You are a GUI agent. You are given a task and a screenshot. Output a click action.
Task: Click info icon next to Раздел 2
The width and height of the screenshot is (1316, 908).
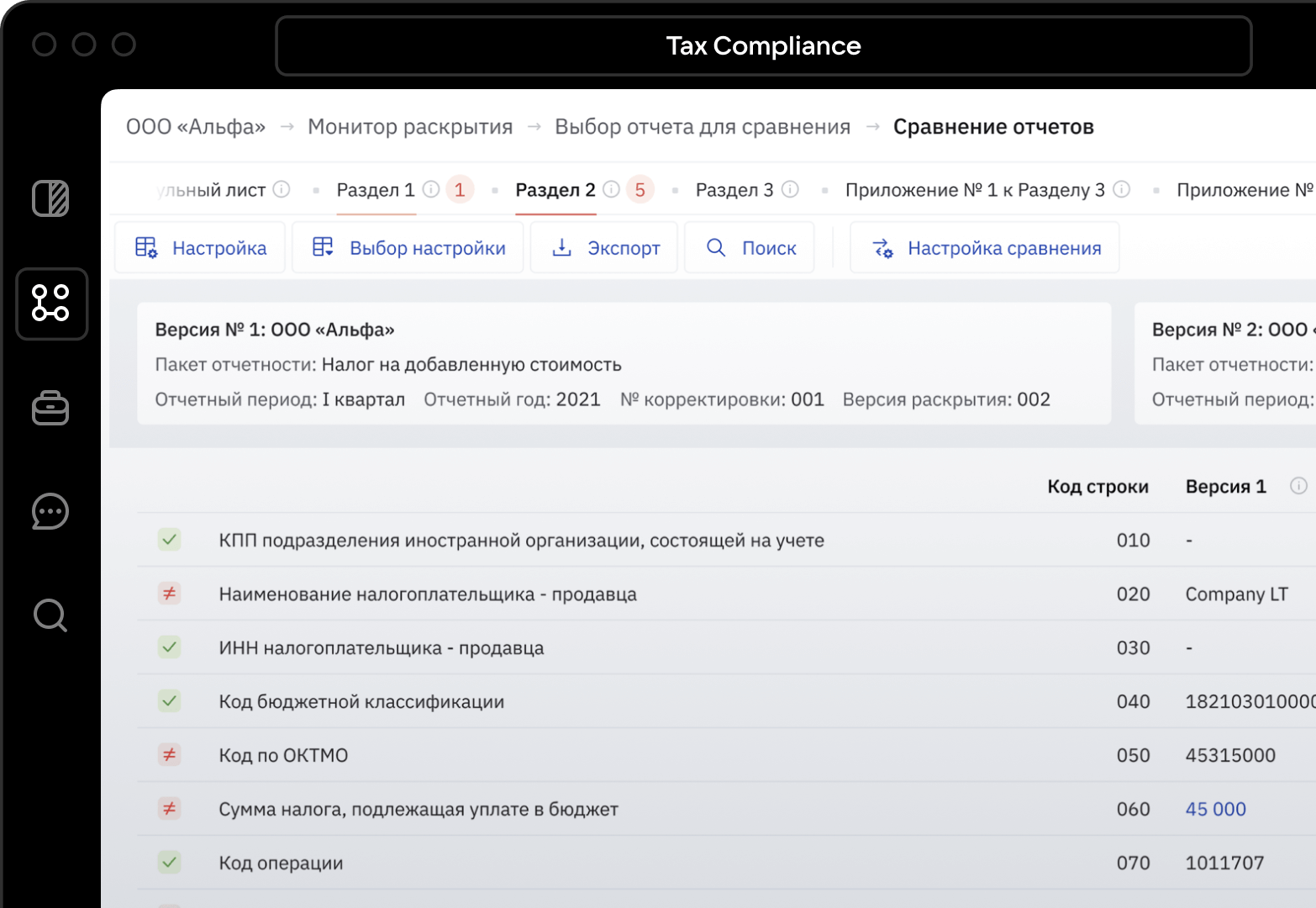[612, 189]
